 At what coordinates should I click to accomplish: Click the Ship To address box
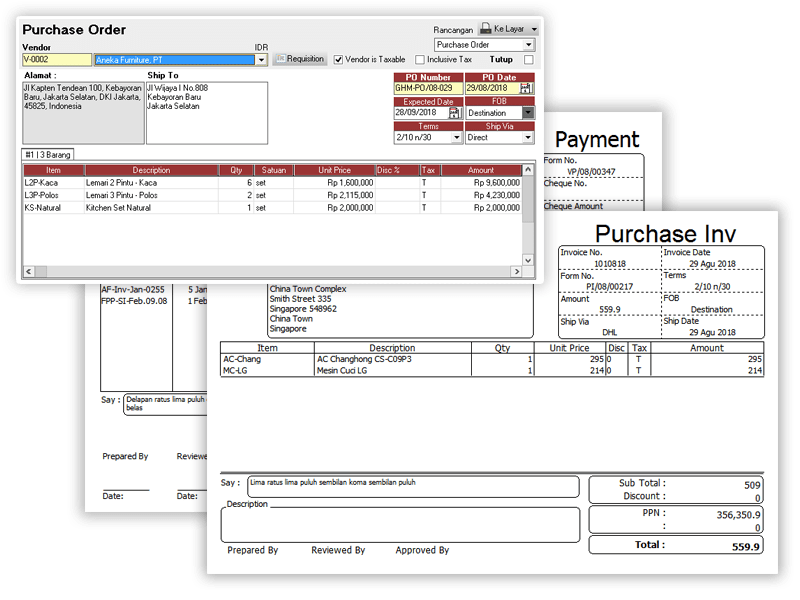click(x=207, y=112)
